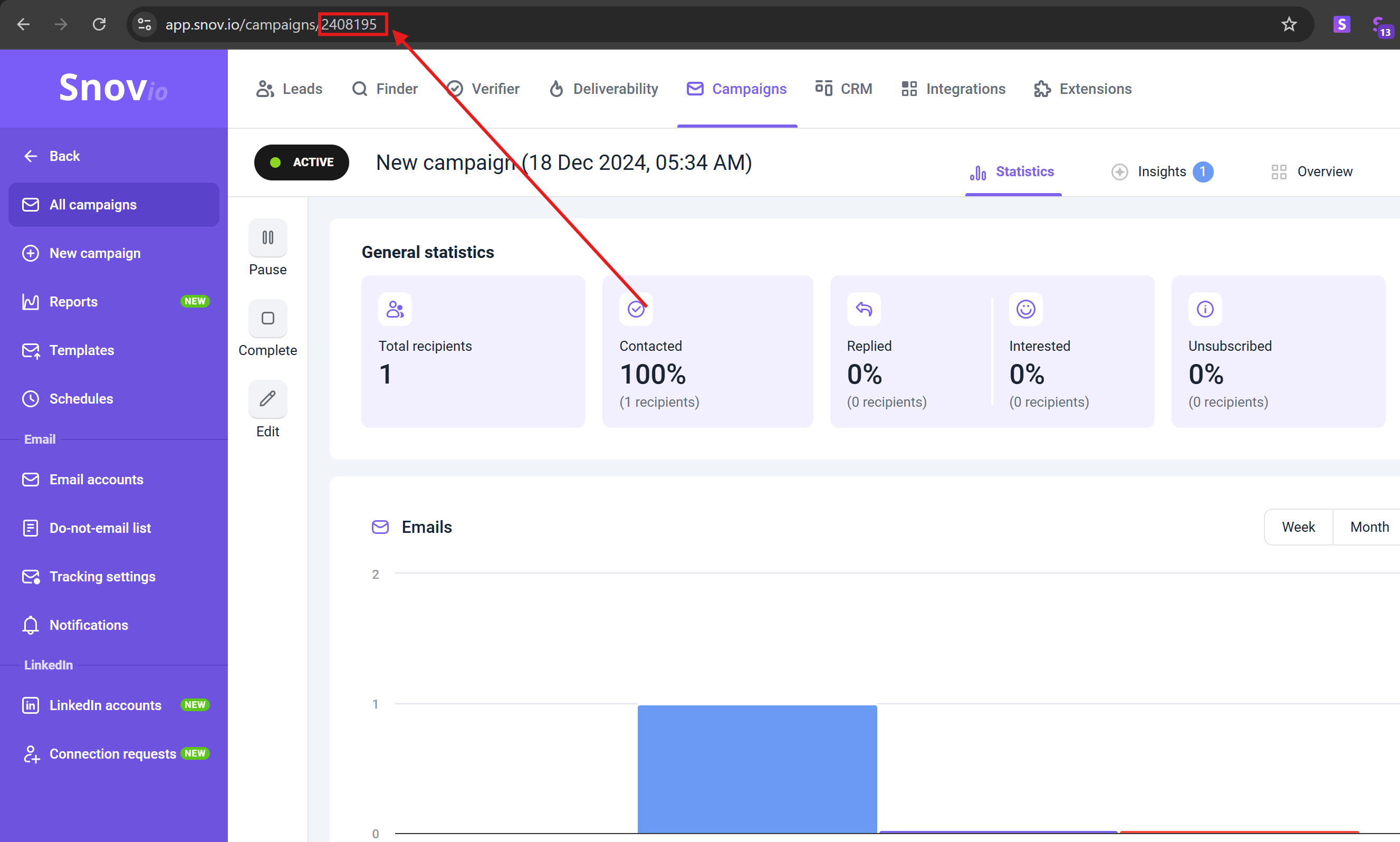The width and height of the screenshot is (1400, 842).
Task: Open Notifications in the sidebar
Action: [114, 625]
